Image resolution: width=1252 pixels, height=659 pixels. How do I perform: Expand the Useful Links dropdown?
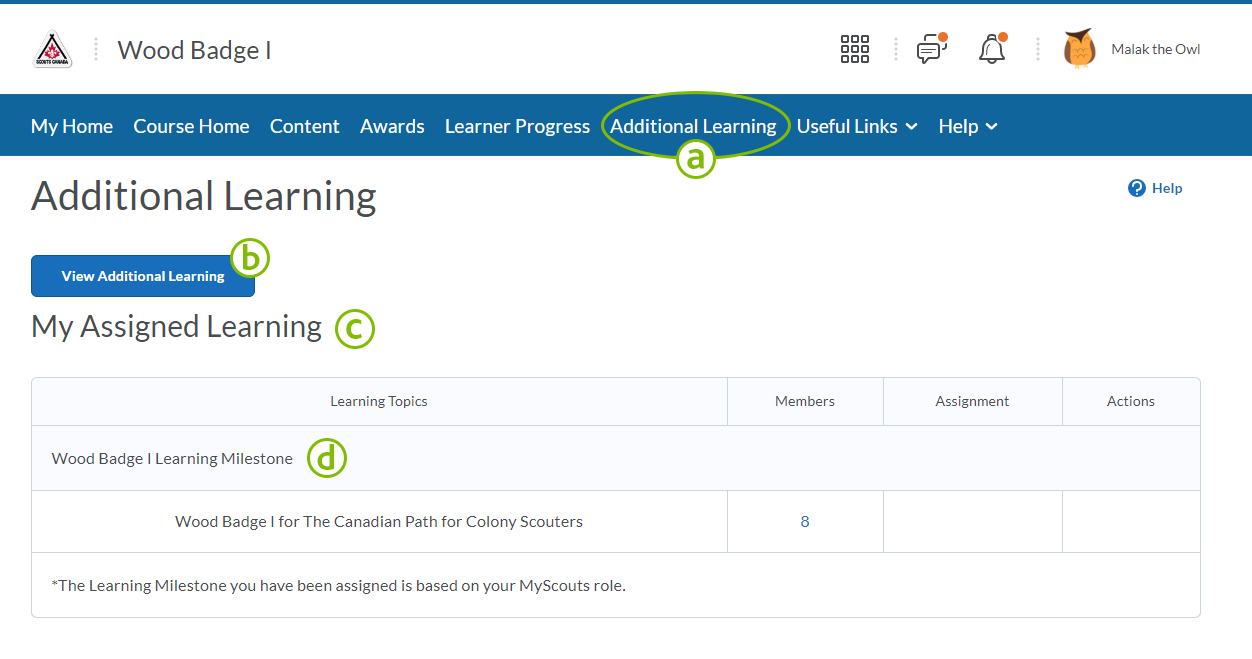coord(857,126)
